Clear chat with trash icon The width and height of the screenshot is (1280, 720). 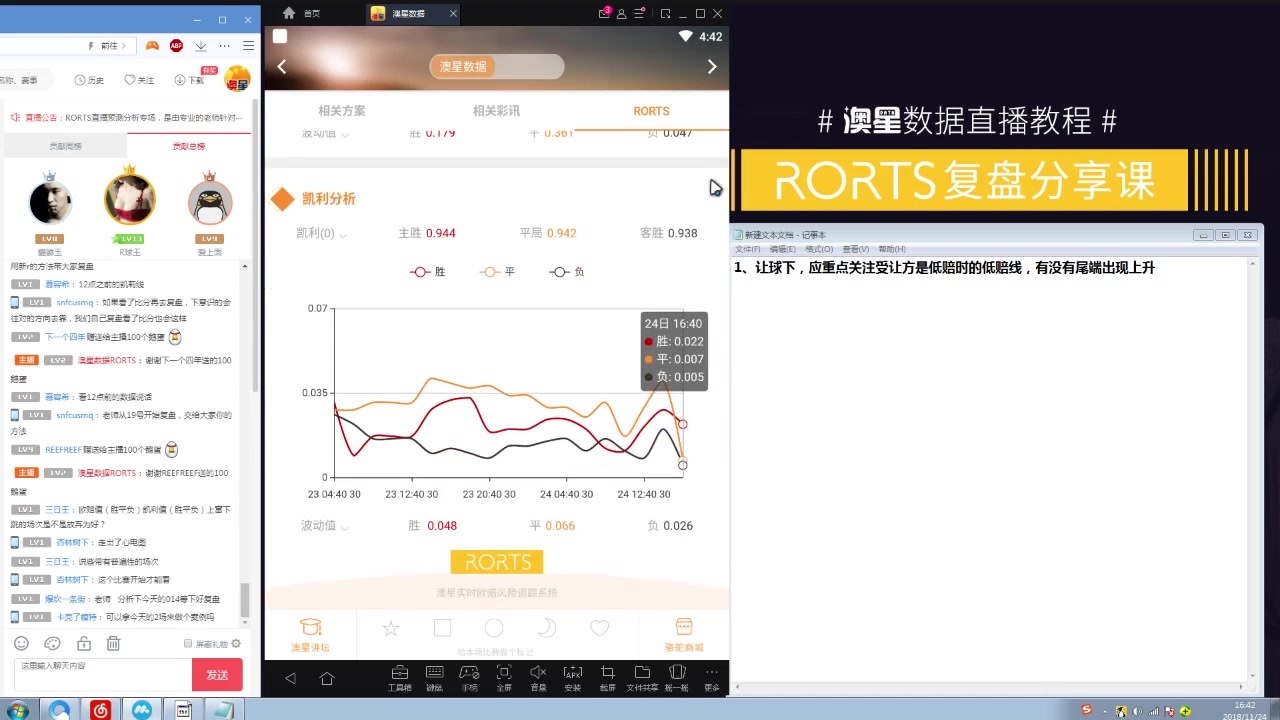pos(114,643)
